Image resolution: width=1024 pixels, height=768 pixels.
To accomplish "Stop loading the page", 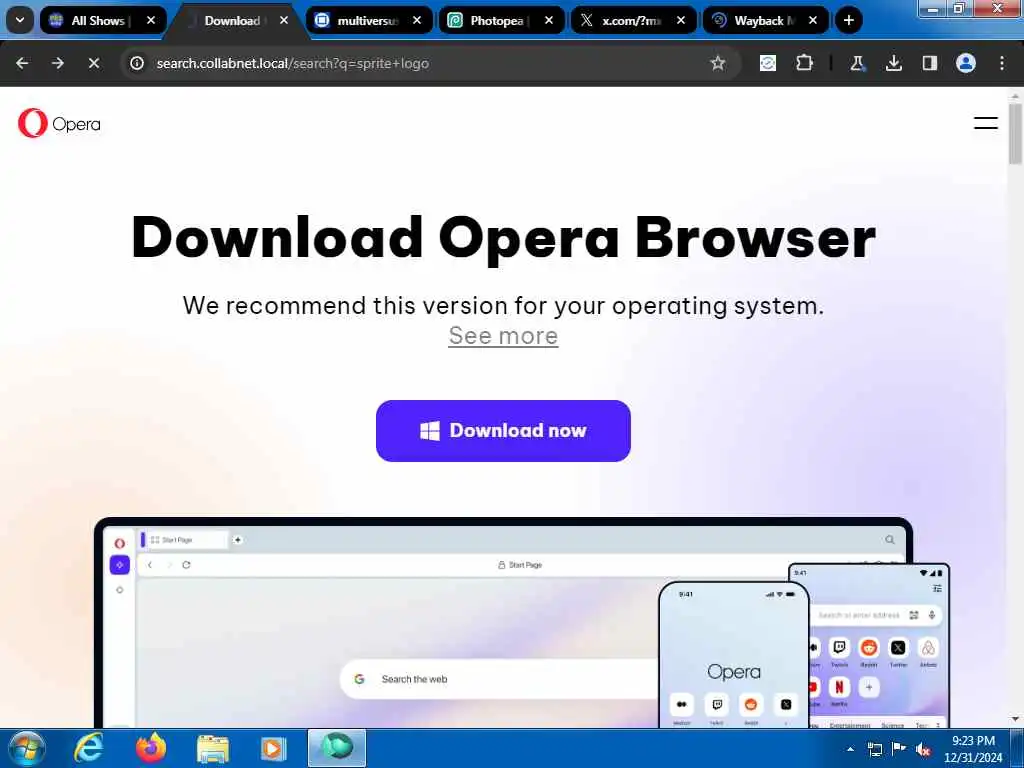I will 94,63.
